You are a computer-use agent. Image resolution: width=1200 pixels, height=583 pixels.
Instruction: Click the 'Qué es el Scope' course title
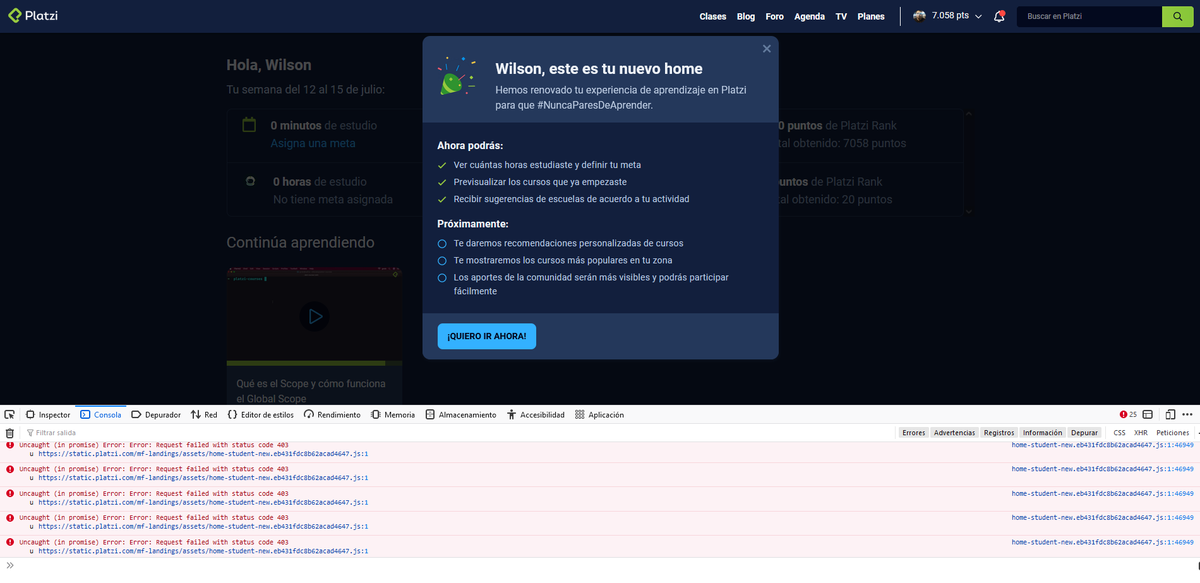(x=312, y=391)
